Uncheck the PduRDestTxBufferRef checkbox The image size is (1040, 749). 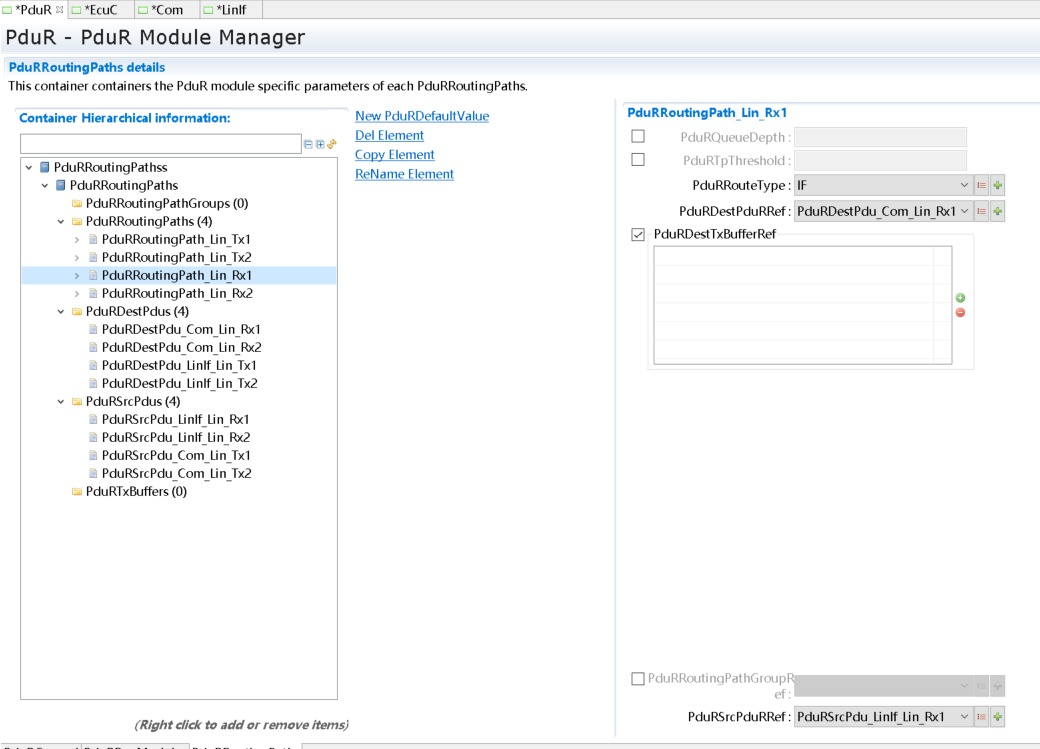click(638, 234)
